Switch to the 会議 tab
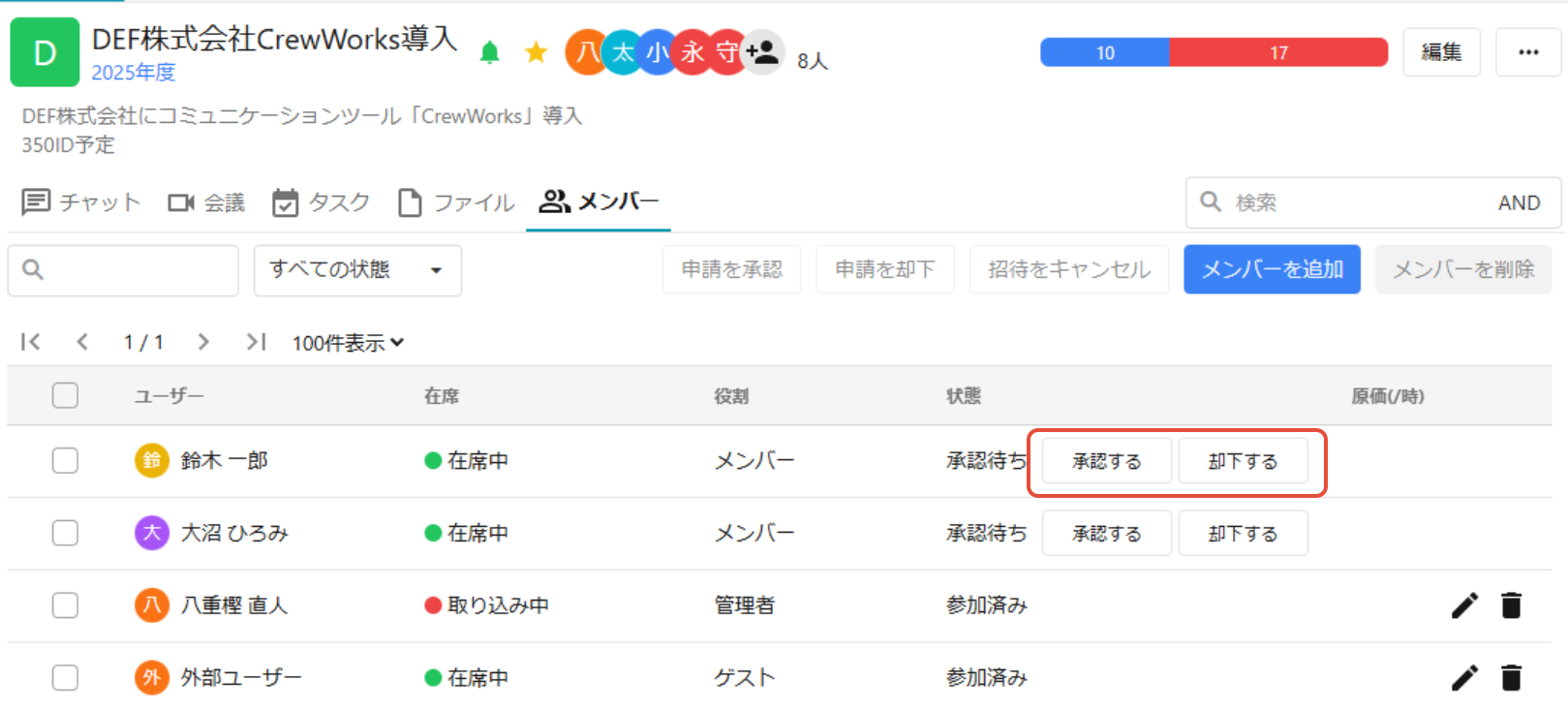Screen dimensions: 1568x711 [206, 202]
